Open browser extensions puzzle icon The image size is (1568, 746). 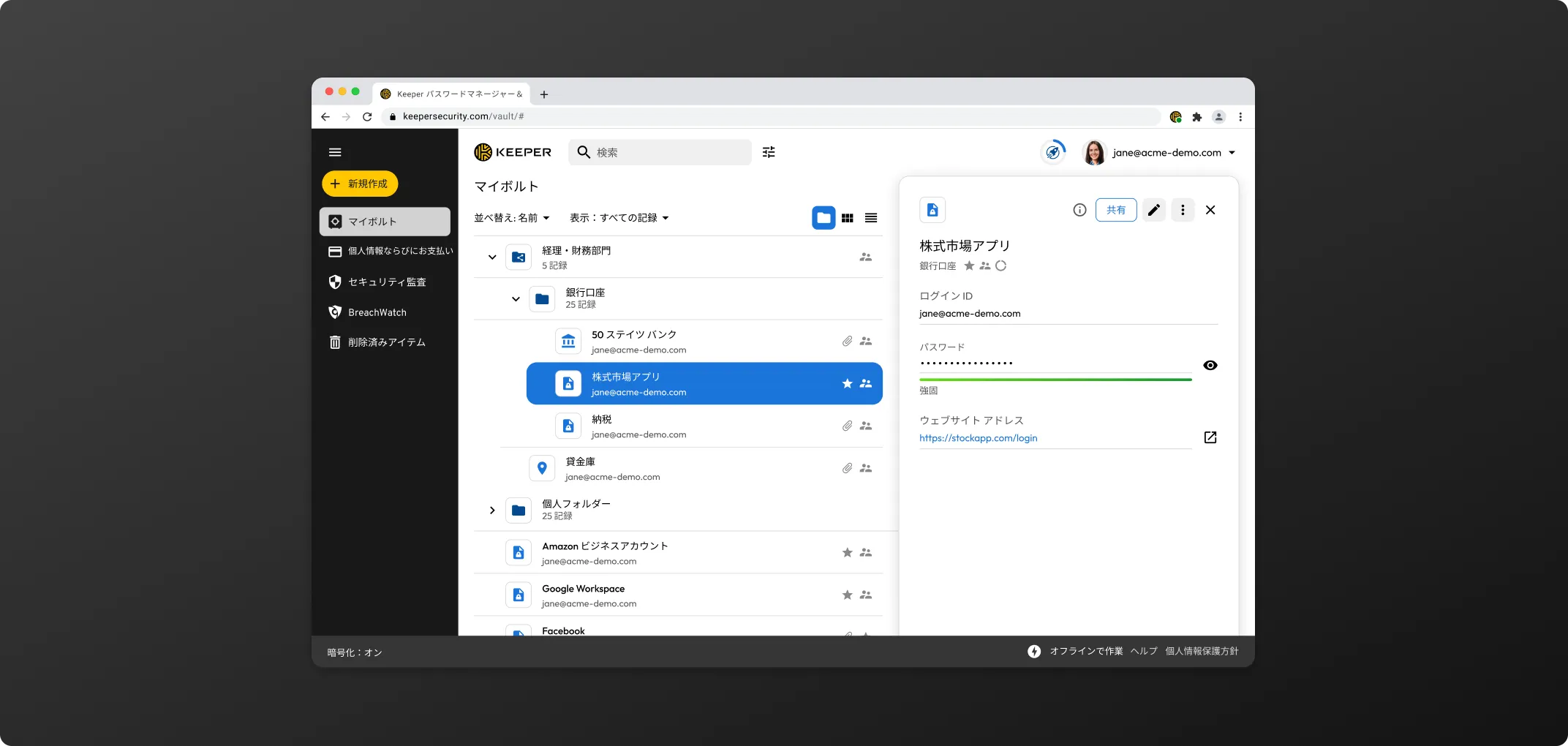click(1197, 116)
